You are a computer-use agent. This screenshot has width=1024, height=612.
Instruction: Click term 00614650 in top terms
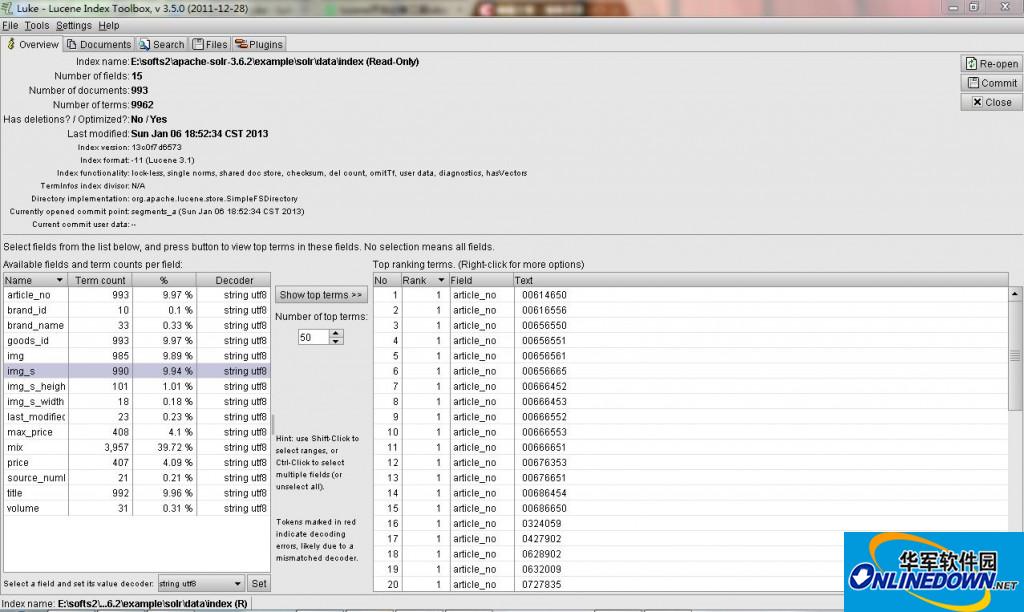pos(544,295)
